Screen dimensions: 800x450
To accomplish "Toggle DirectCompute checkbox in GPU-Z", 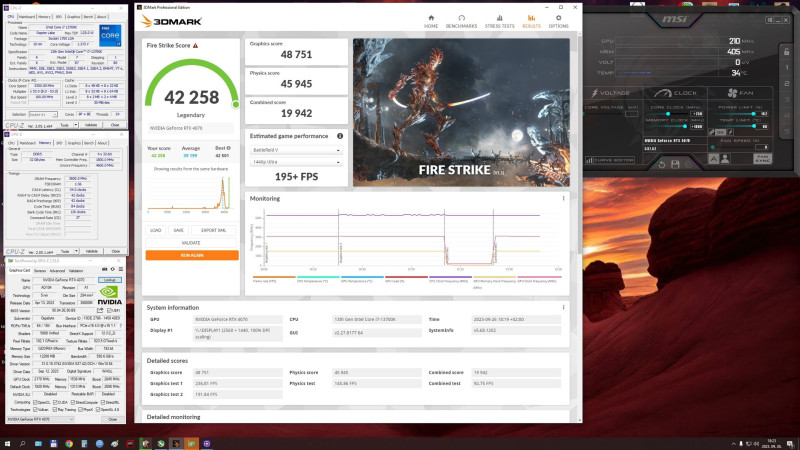I will tap(73, 403).
